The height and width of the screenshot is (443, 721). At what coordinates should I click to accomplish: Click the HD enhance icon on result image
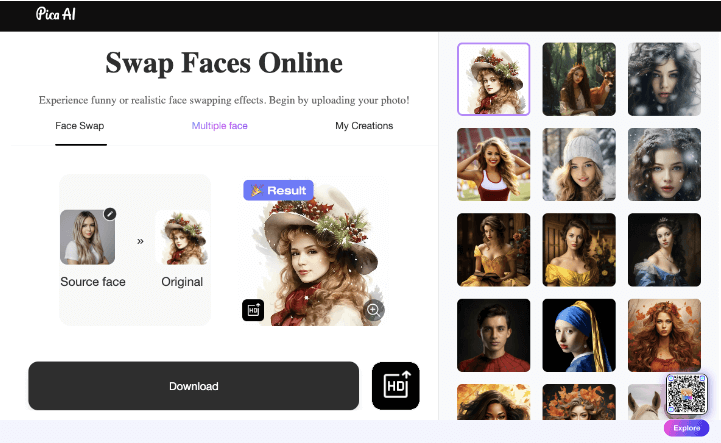(x=253, y=310)
